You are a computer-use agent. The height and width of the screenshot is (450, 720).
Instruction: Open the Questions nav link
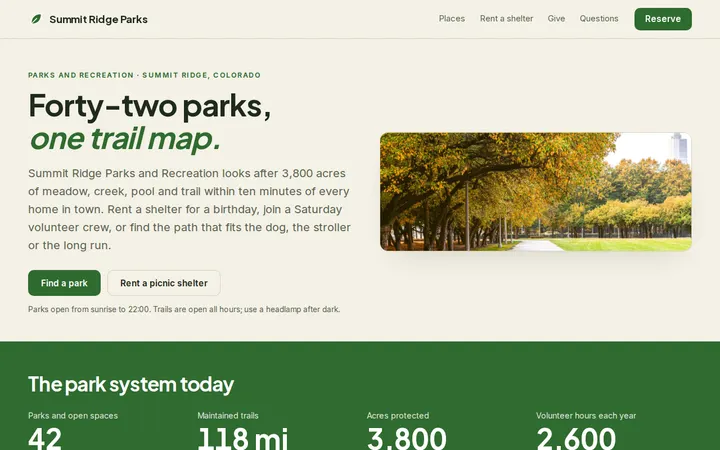pyautogui.click(x=599, y=19)
